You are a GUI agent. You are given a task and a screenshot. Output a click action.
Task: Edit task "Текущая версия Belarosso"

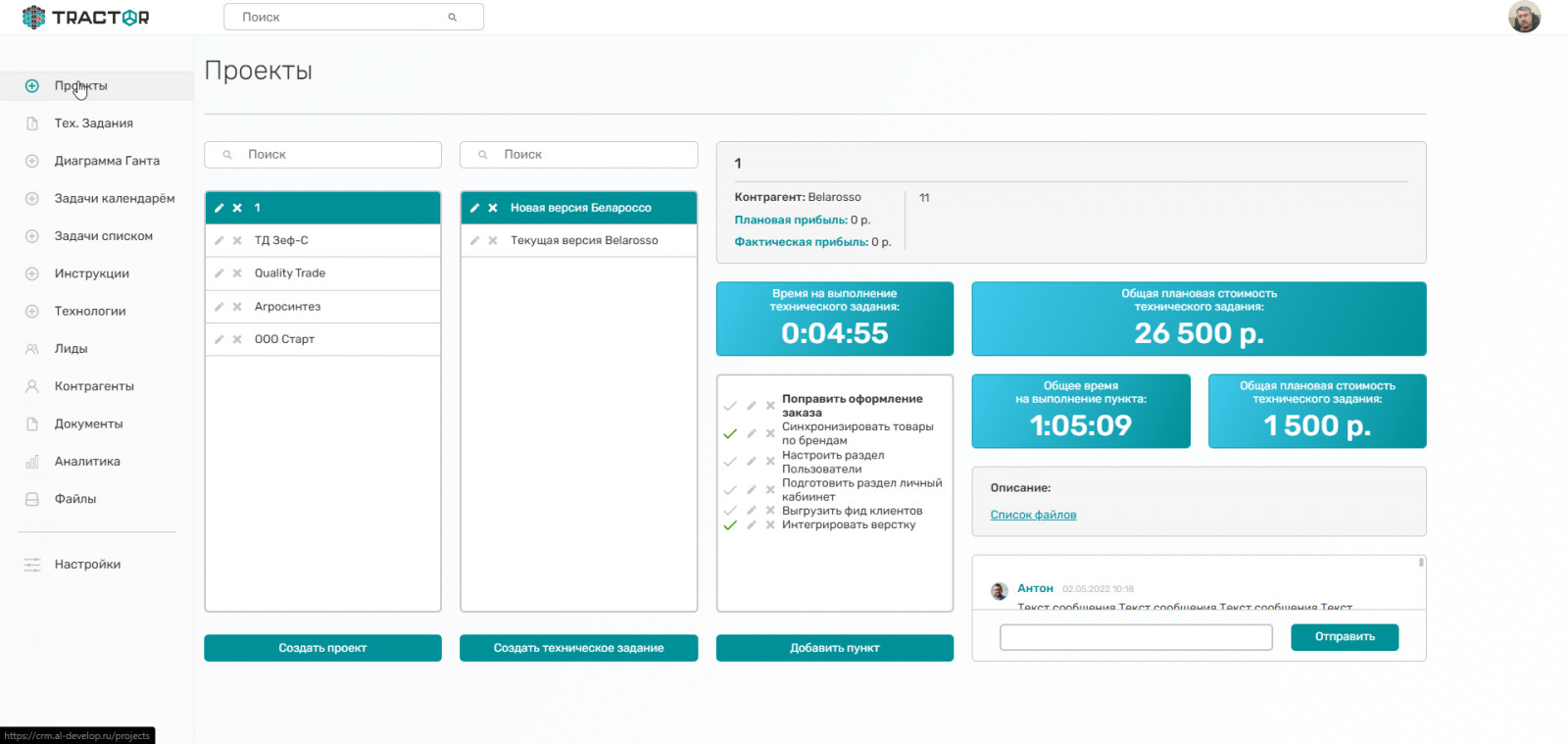click(475, 240)
